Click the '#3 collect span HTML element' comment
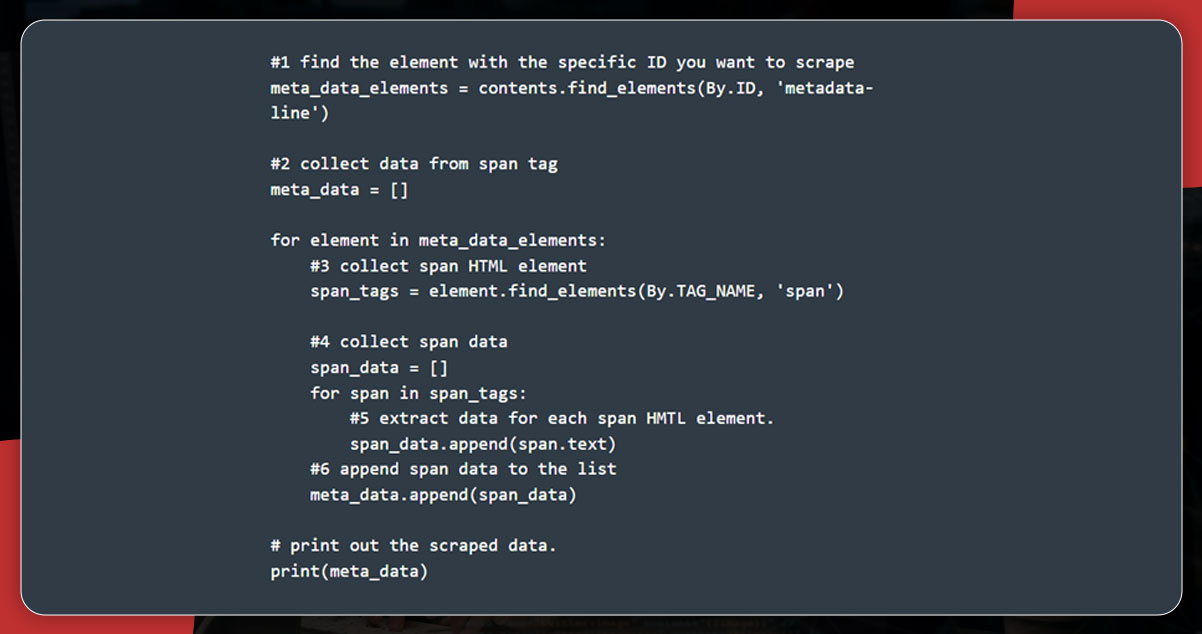Screen dimensions: 1202x634 448,266
